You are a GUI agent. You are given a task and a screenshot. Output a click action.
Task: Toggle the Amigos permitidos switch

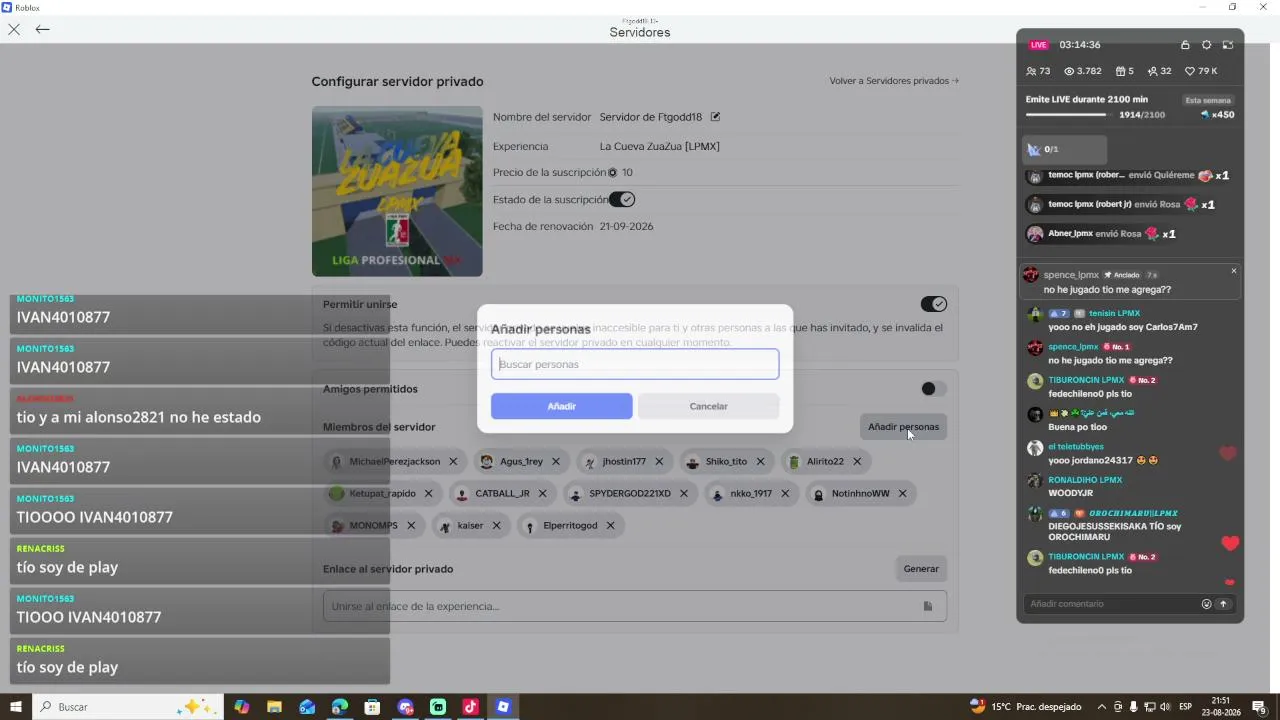tap(934, 389)
